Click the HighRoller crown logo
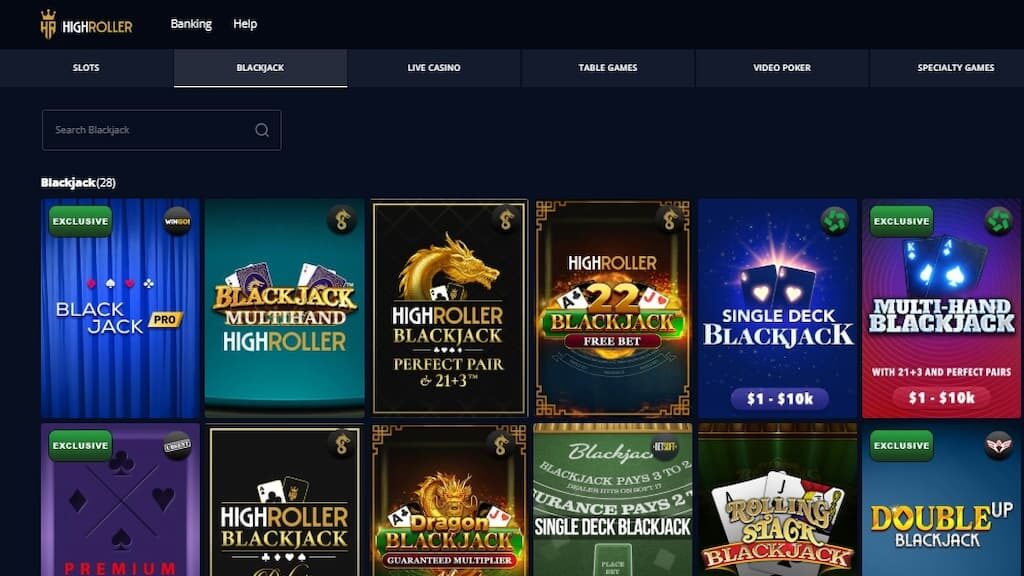Image resolution: width=1024 pixels, height=576 pixels. point(86,25)
